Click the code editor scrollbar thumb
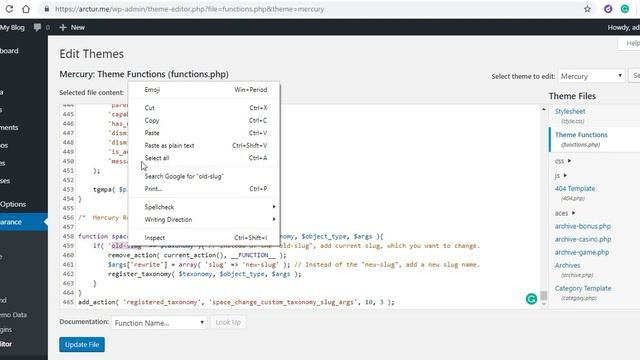Image resolution: width=640 pixels, height=360 pixels. [x=544, y=295]
